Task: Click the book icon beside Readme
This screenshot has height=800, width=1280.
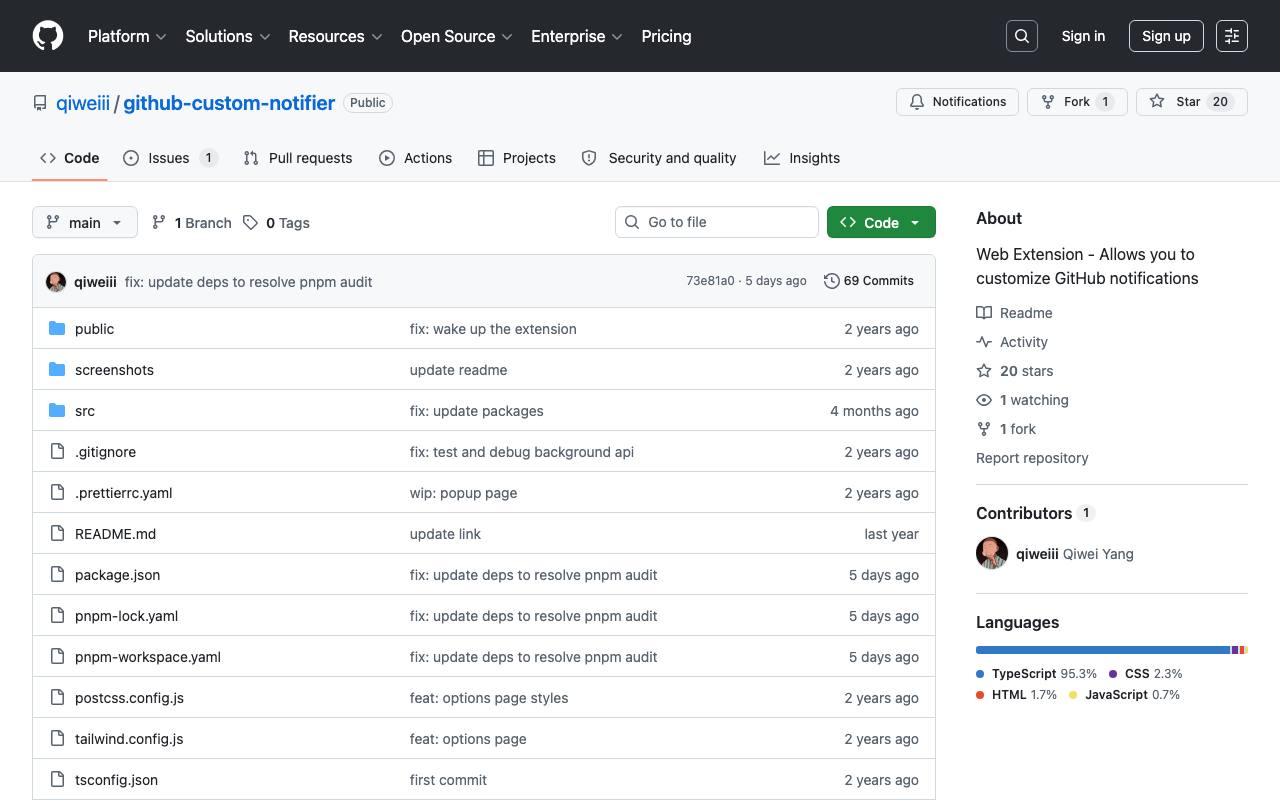Action: point(984,313)
